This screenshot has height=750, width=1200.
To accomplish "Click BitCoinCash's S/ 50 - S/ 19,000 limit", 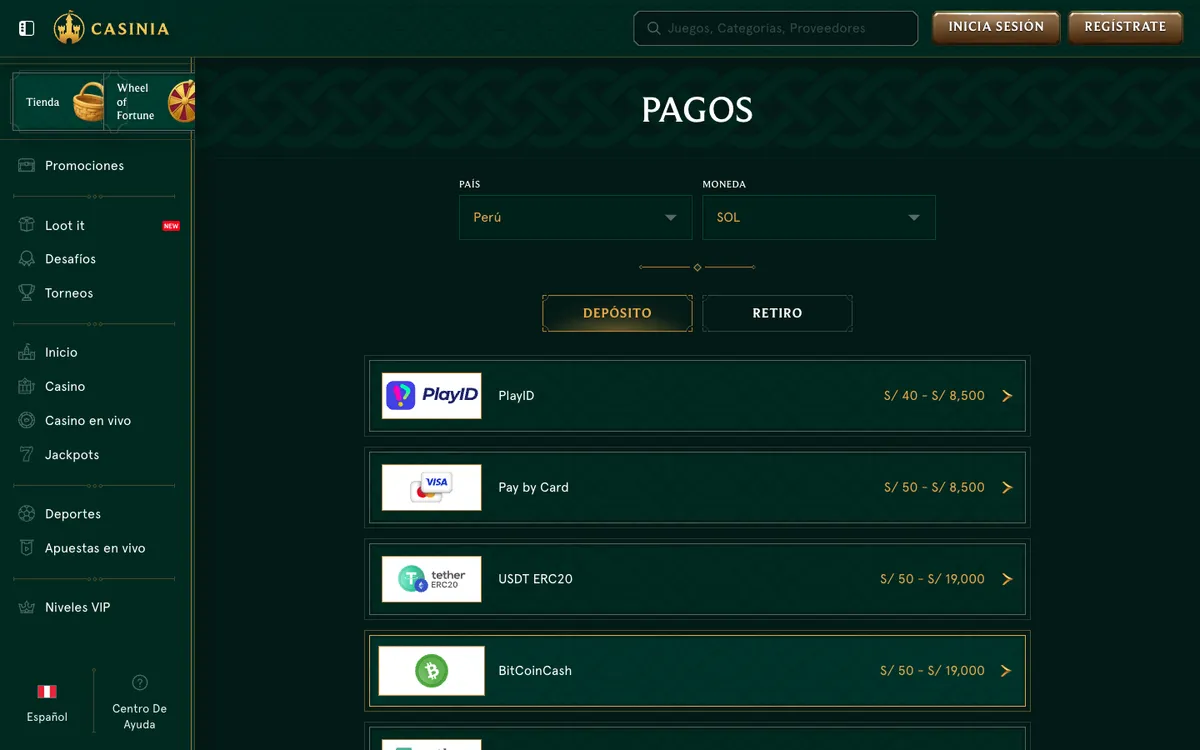I will click(x=932, y=671).
